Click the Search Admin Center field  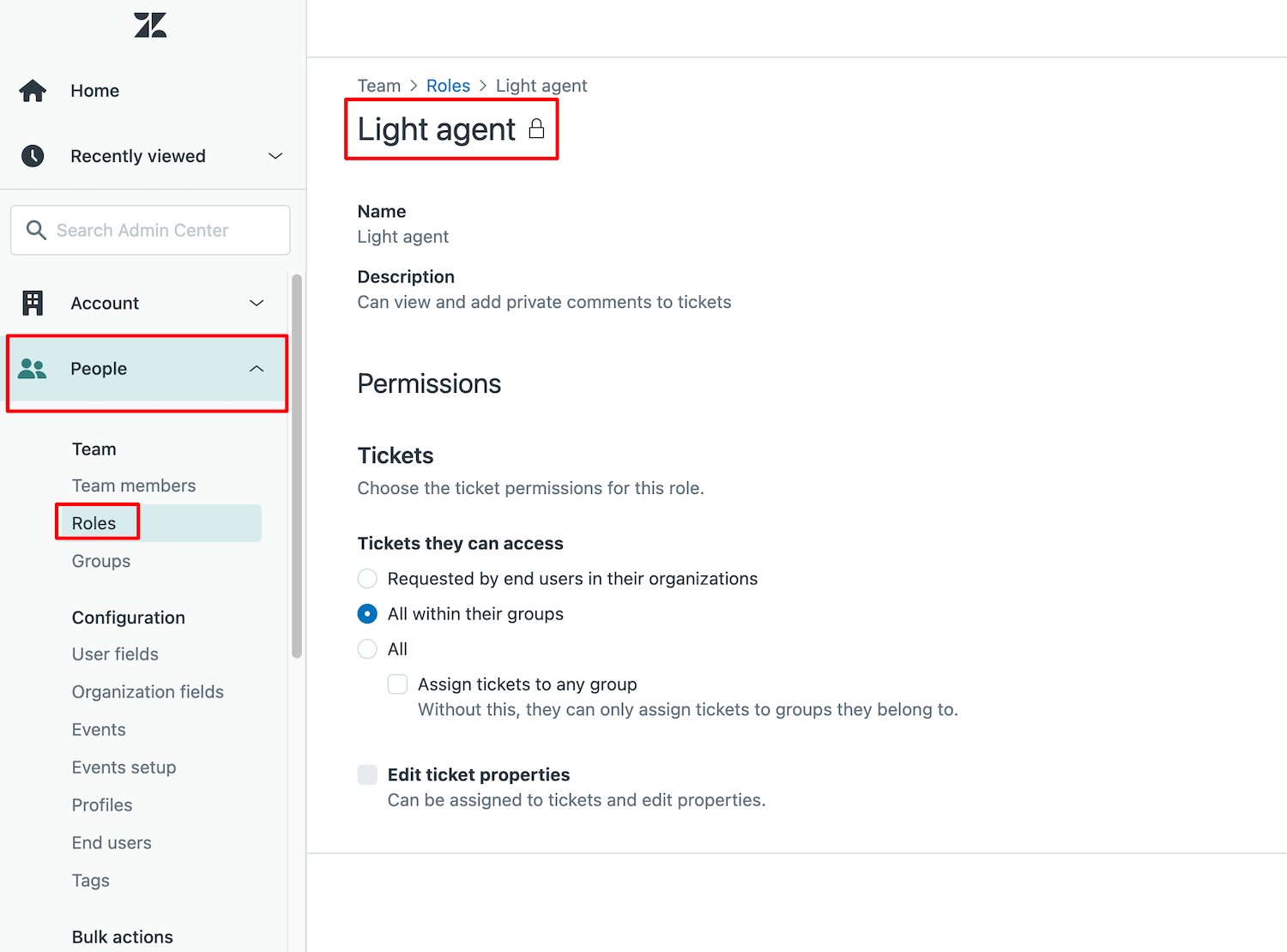(x=150, y=230)
